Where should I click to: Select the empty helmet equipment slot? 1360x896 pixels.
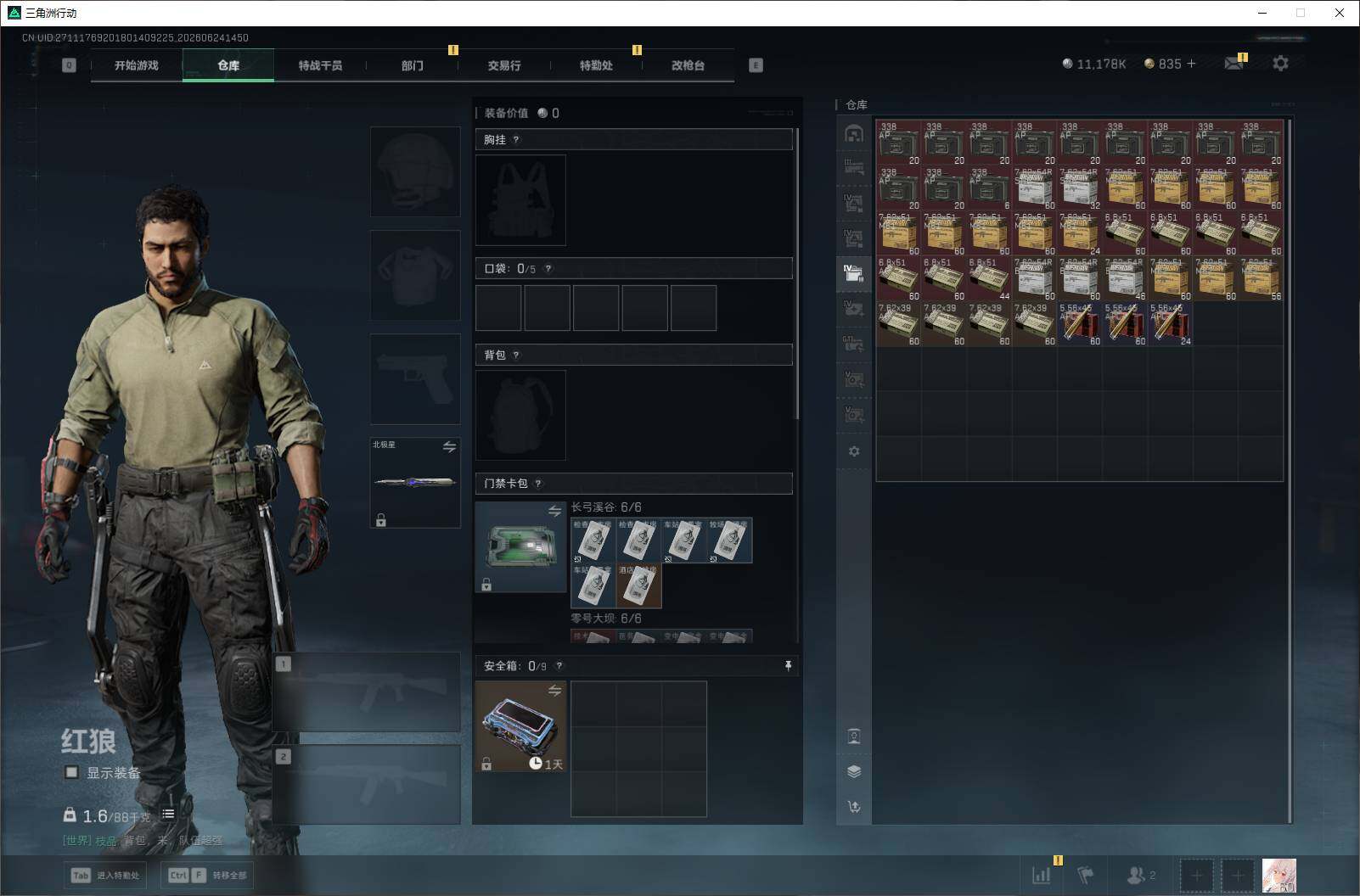click(415, 171)
